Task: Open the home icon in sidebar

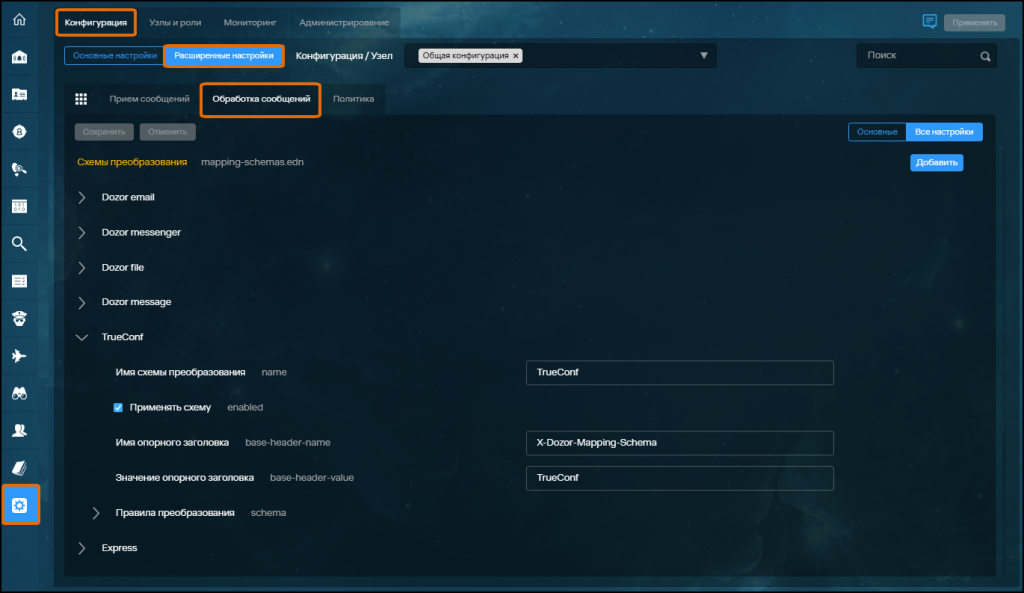Action: click(19, 20)
